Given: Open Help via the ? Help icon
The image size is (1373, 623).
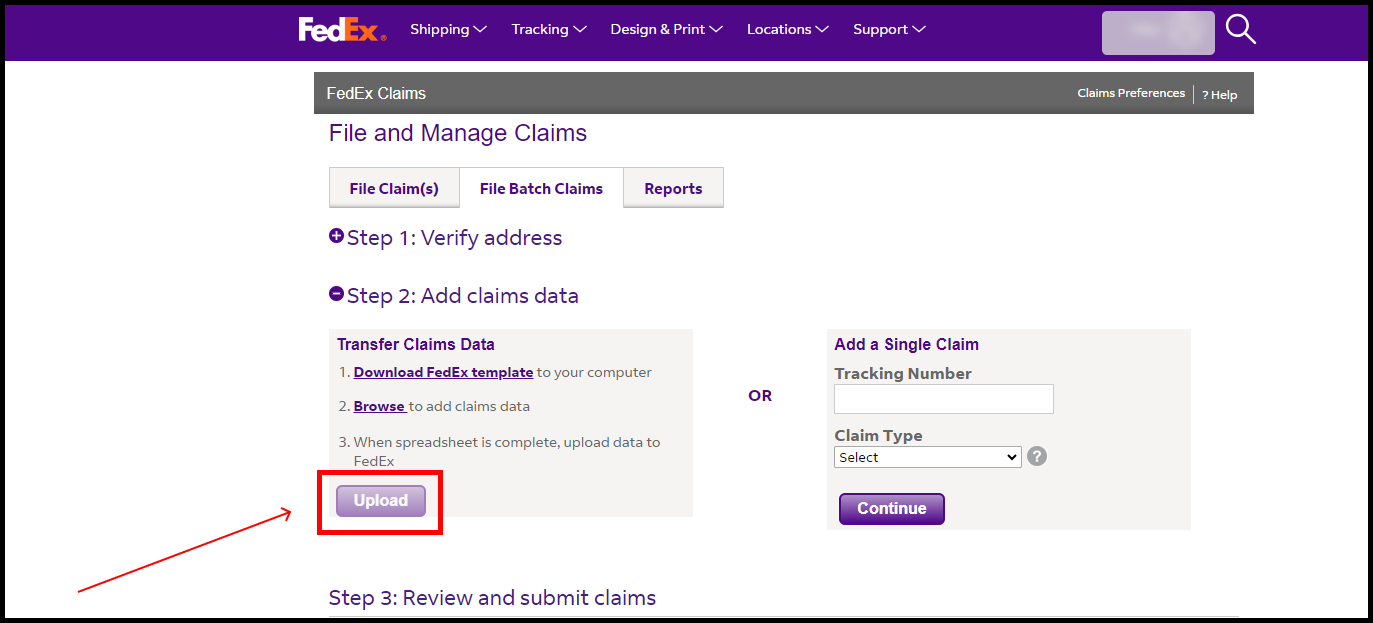Looking at the screenshot, I should 1219,94.
